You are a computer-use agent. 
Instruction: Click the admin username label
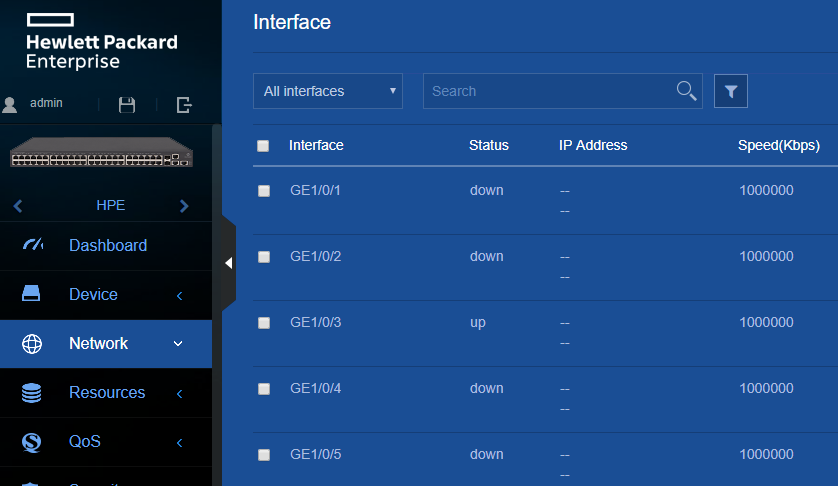(x=46, y=103)
